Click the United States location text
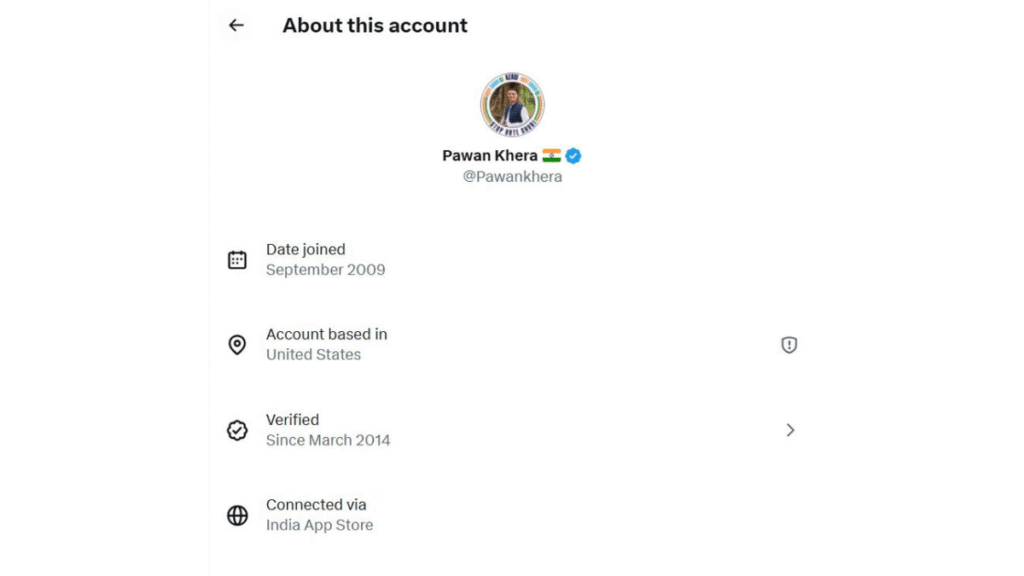The height and width of the screenshot is (576, 1024). pos(313,354)
